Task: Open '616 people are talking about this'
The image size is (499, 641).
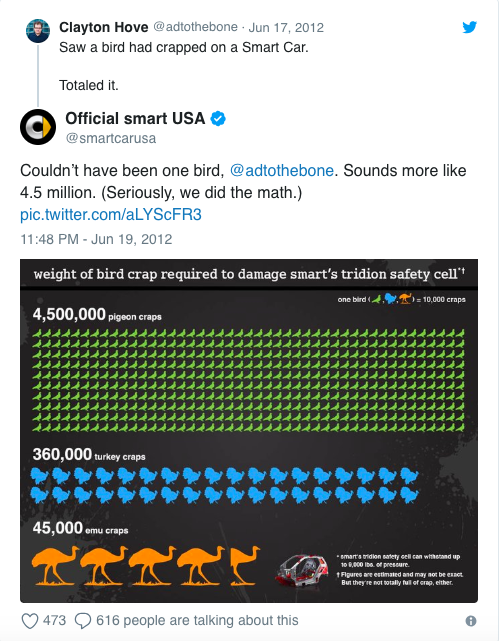Action: point(197,621)
